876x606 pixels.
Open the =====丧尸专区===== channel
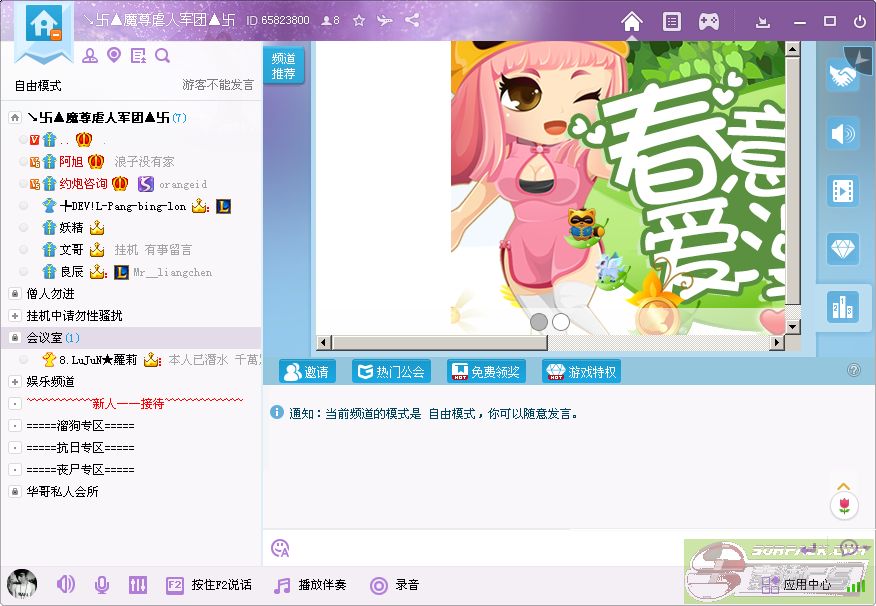[x=80, y=469]
